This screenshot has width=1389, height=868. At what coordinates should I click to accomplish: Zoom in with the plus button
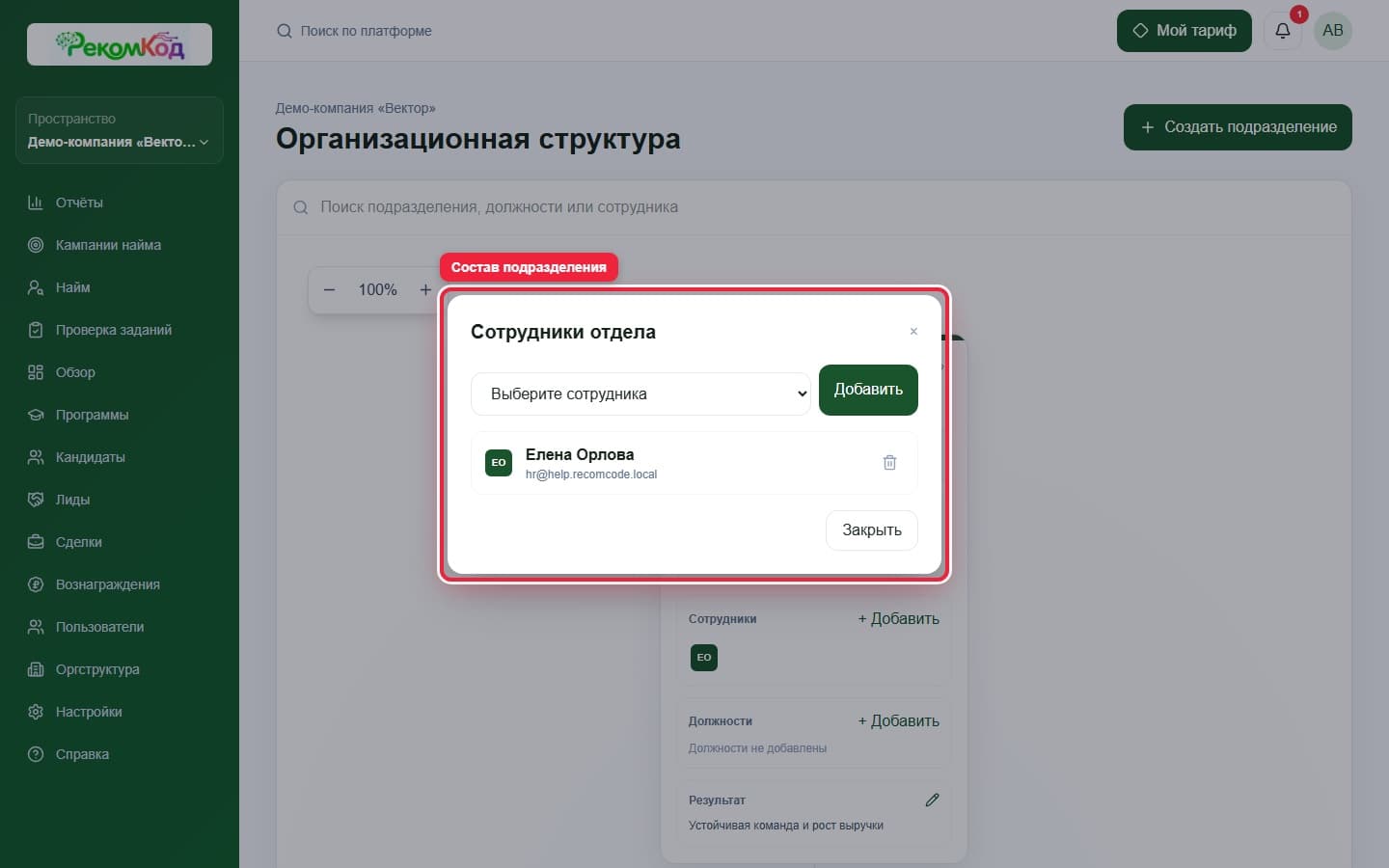point(425,289)
